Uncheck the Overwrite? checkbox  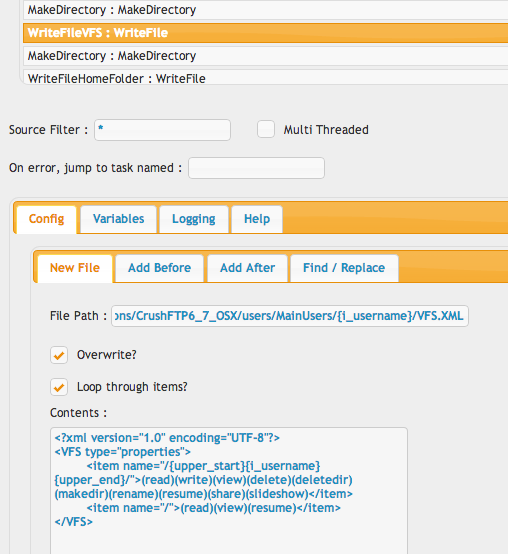(x=59, y=355)
